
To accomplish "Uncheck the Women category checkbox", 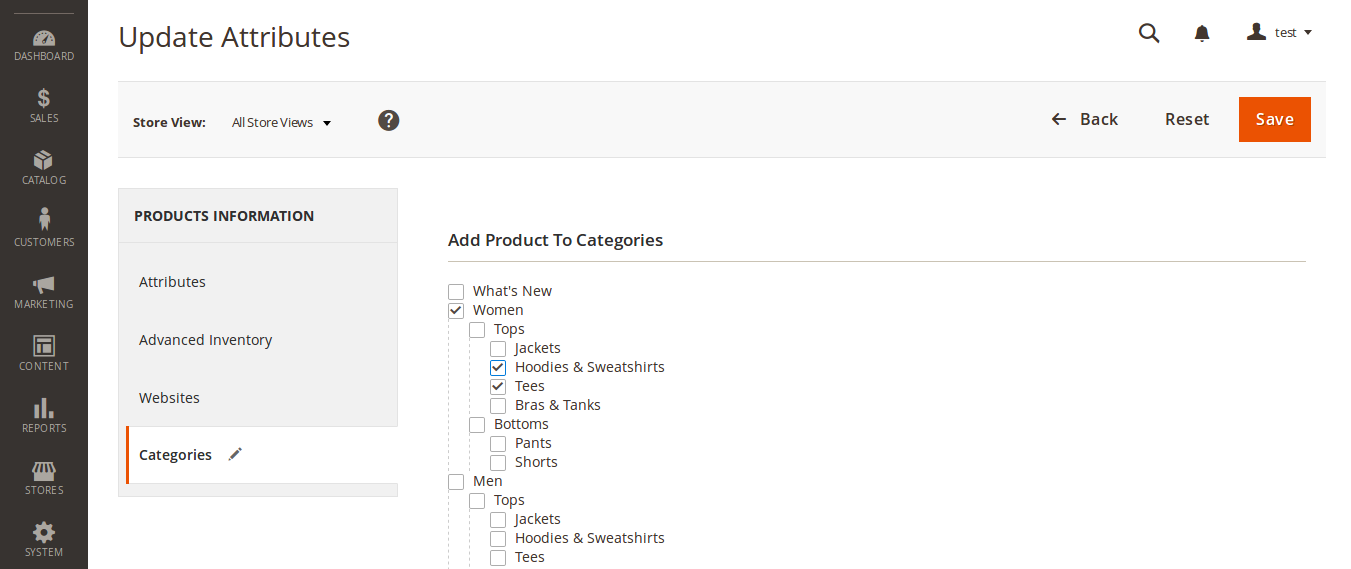I will (x=456, y=311).
